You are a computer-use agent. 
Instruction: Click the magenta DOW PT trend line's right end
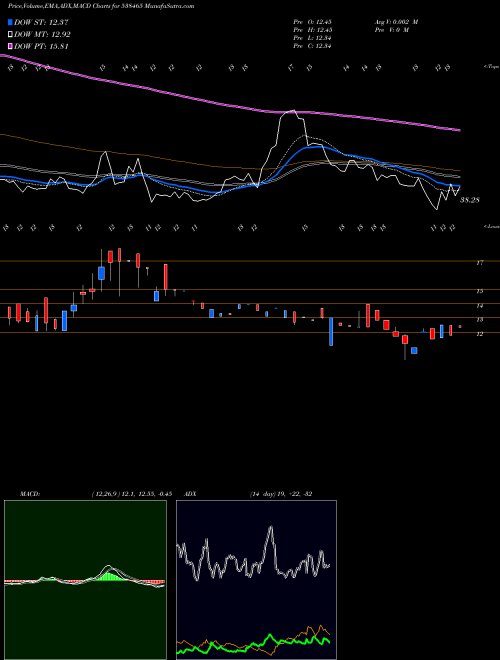[458, 130]
